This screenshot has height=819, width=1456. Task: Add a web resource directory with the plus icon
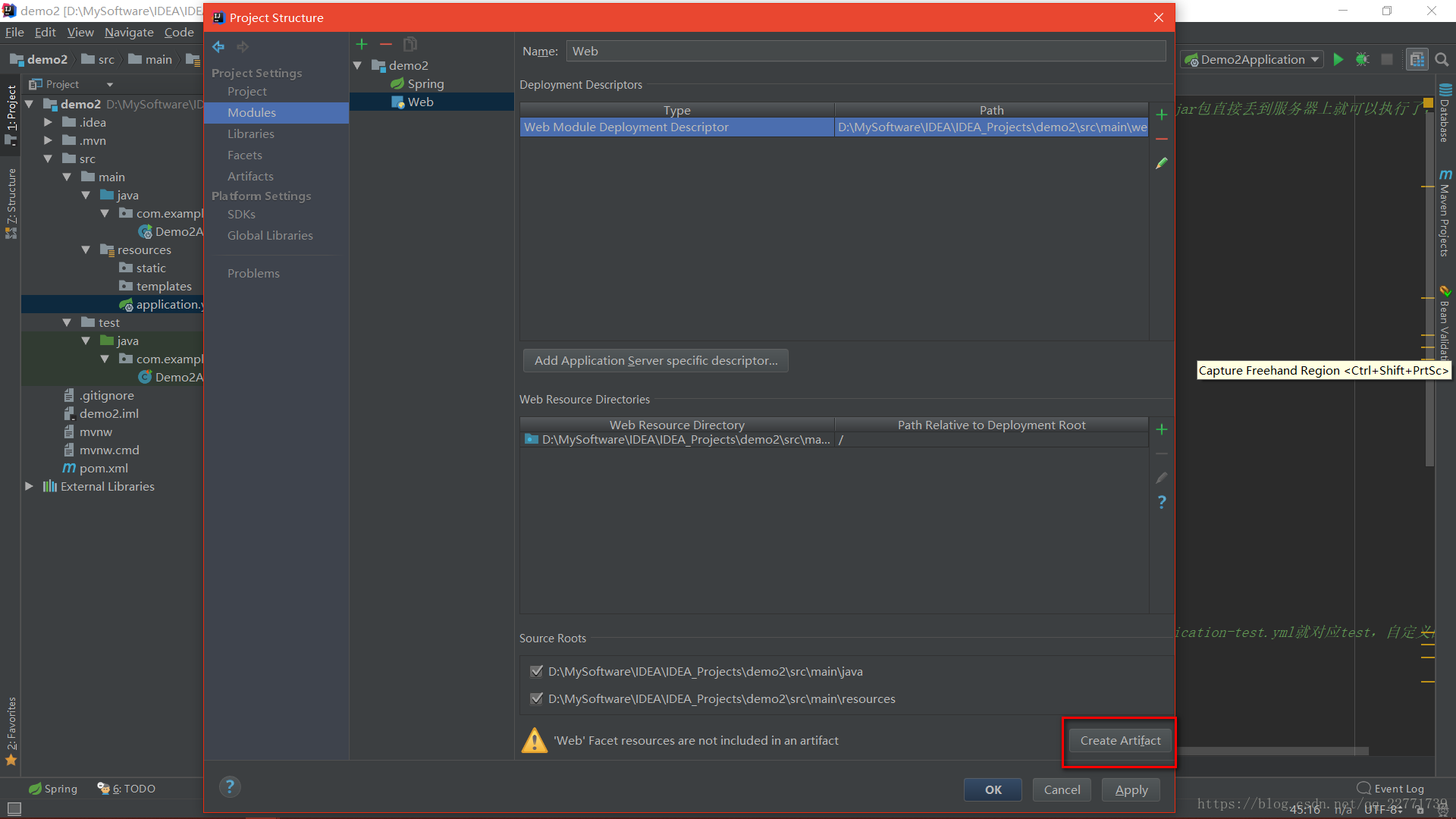[x=1161, y=429]
